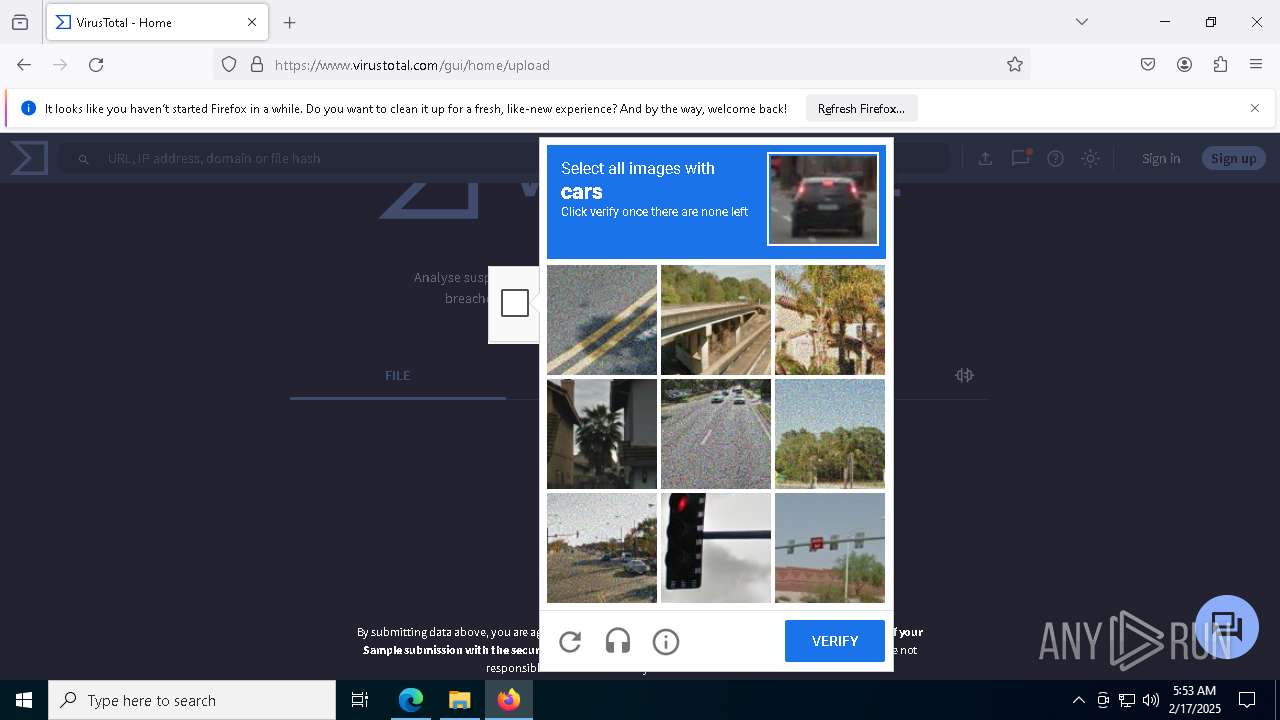The image size is (1280, 720).
Task: Click the Type here to search box
Action: click(x=192, y=700)
